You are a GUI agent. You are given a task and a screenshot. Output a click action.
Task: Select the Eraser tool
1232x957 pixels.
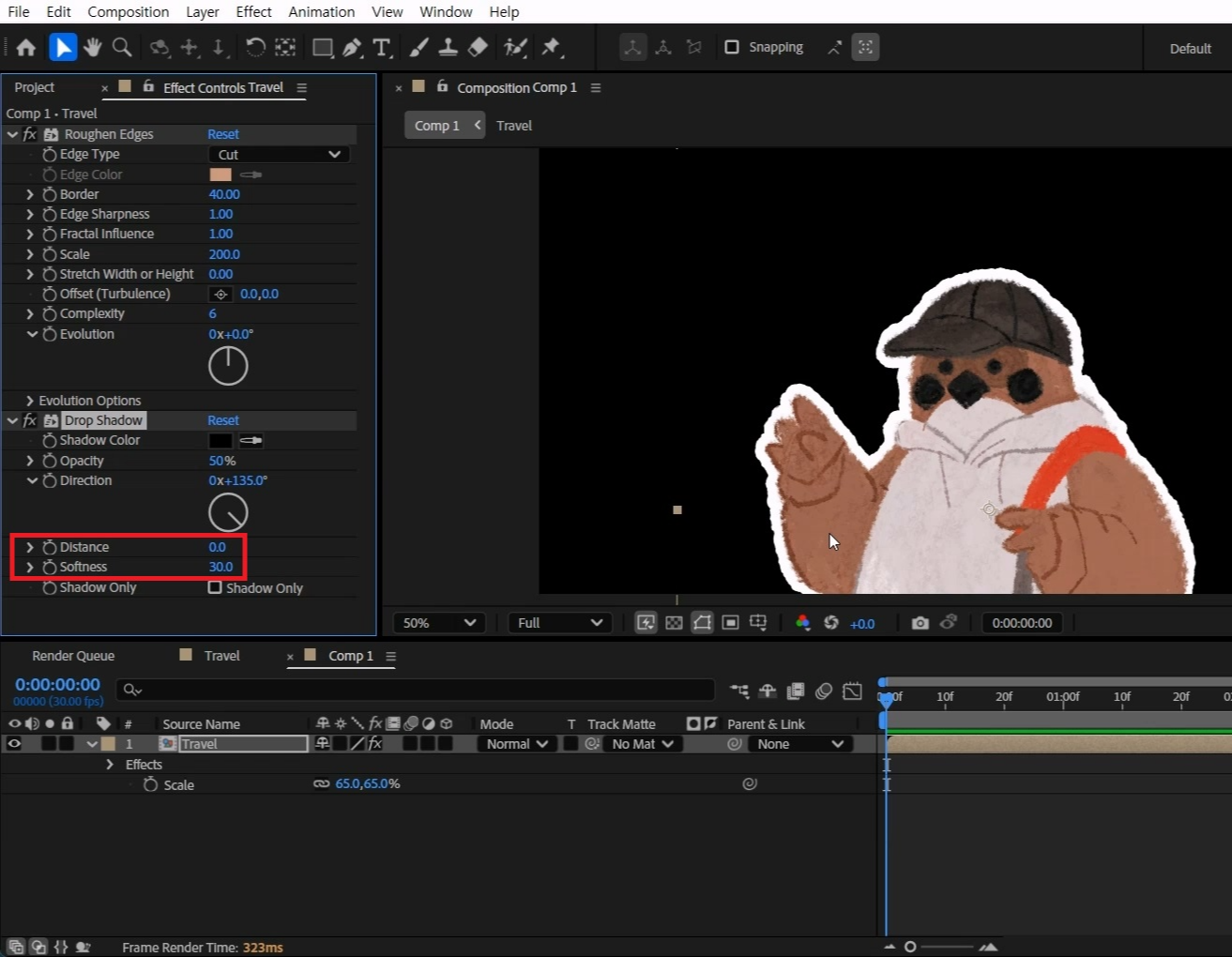click(x=478, y=47)
